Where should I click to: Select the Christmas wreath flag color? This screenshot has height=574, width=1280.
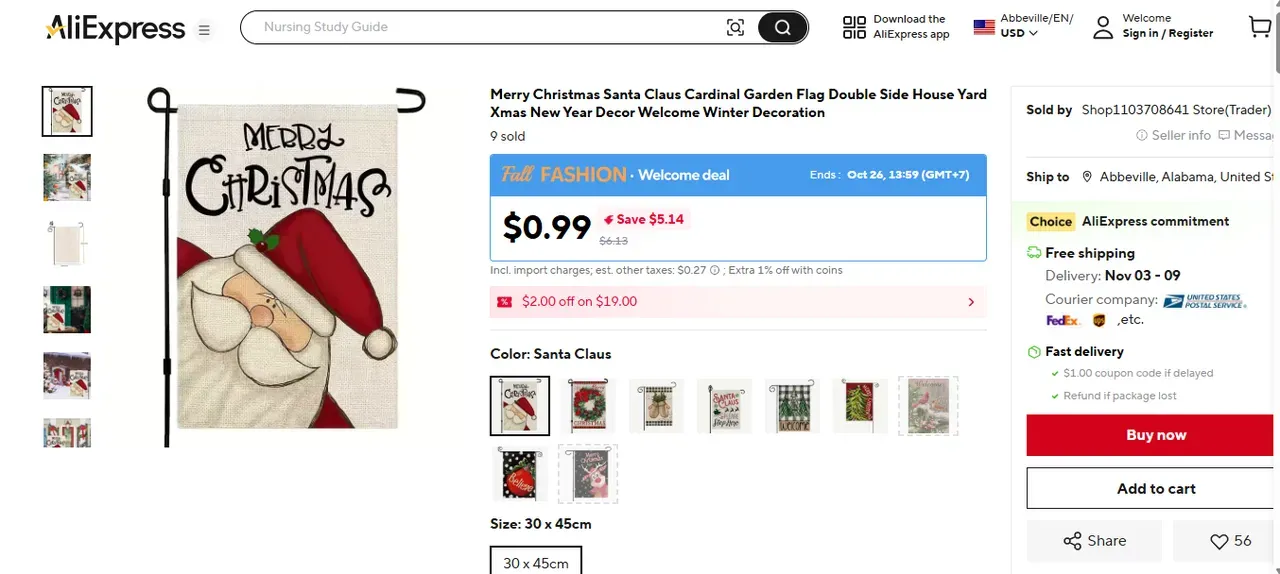click(588, 406)
